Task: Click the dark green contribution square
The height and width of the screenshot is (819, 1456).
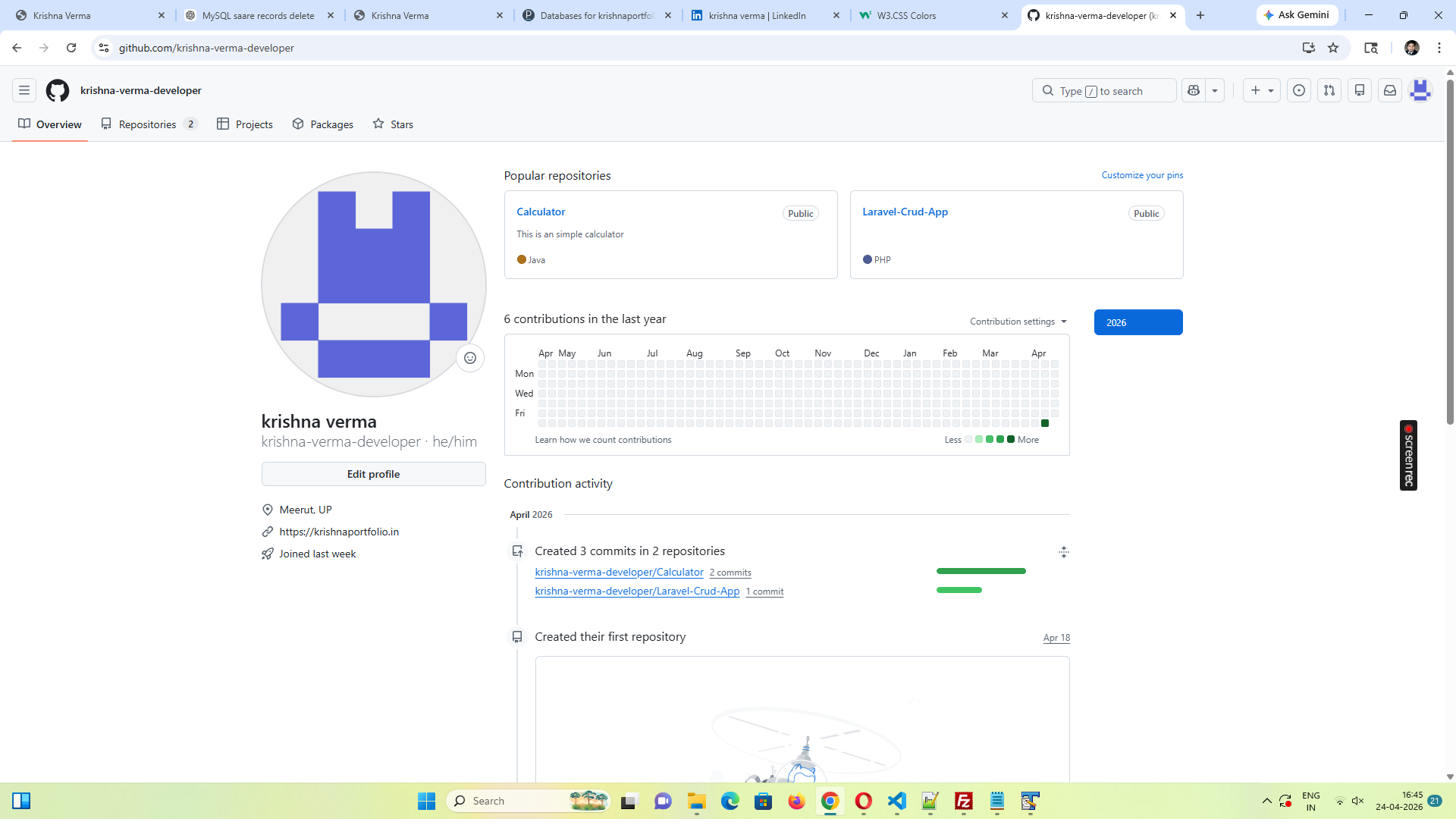Action: [x=1045, y=423]
